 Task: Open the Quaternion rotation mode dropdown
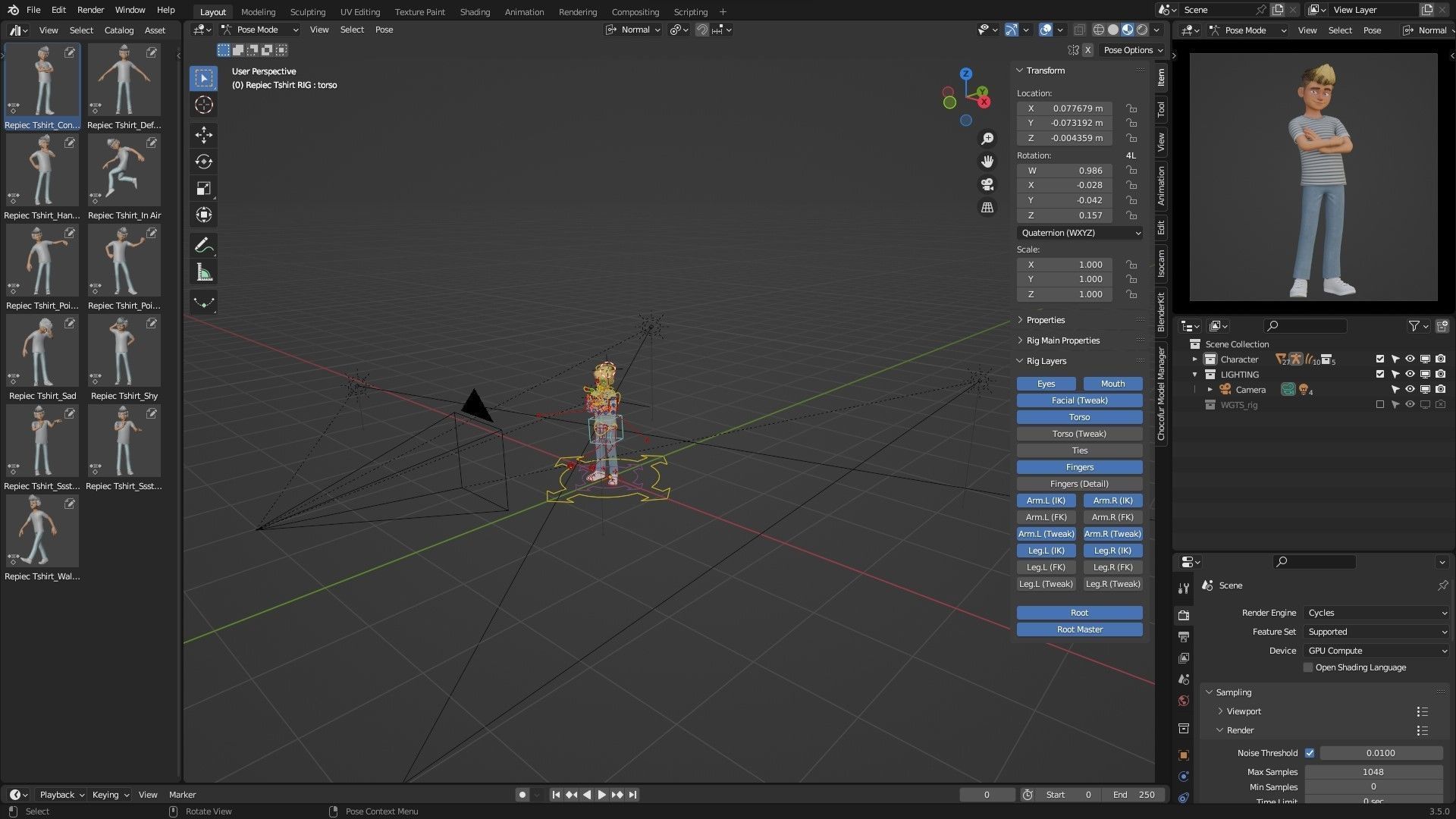1079,233
